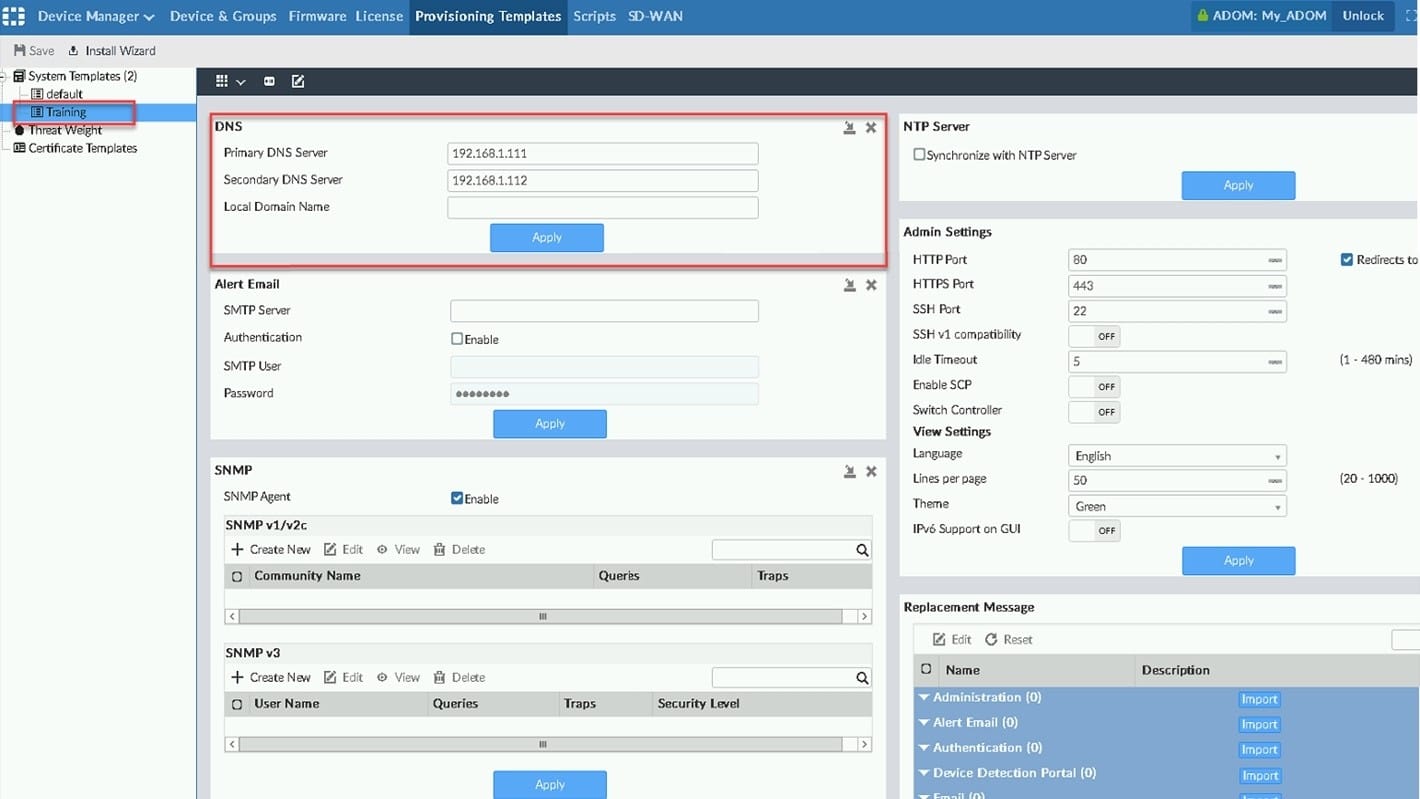Viewport: 1420px width, 799px height.
Task: Open the Firmware tab
Action: (x=318, y=16)
